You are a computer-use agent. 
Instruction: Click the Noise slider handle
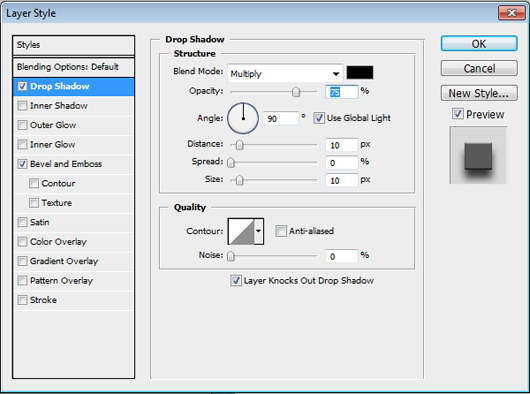[x=231, y=256]
